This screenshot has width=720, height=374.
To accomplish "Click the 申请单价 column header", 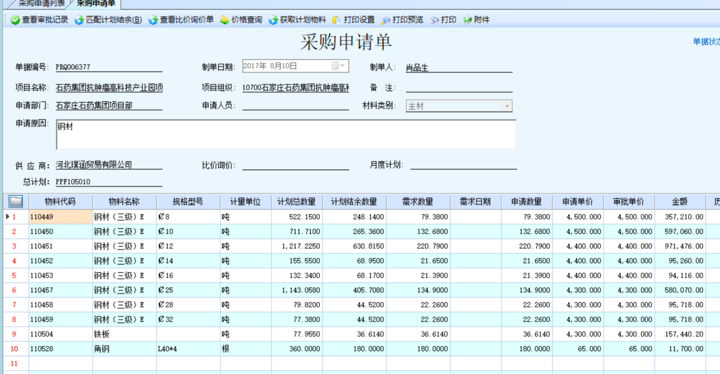I will (577, 201).
